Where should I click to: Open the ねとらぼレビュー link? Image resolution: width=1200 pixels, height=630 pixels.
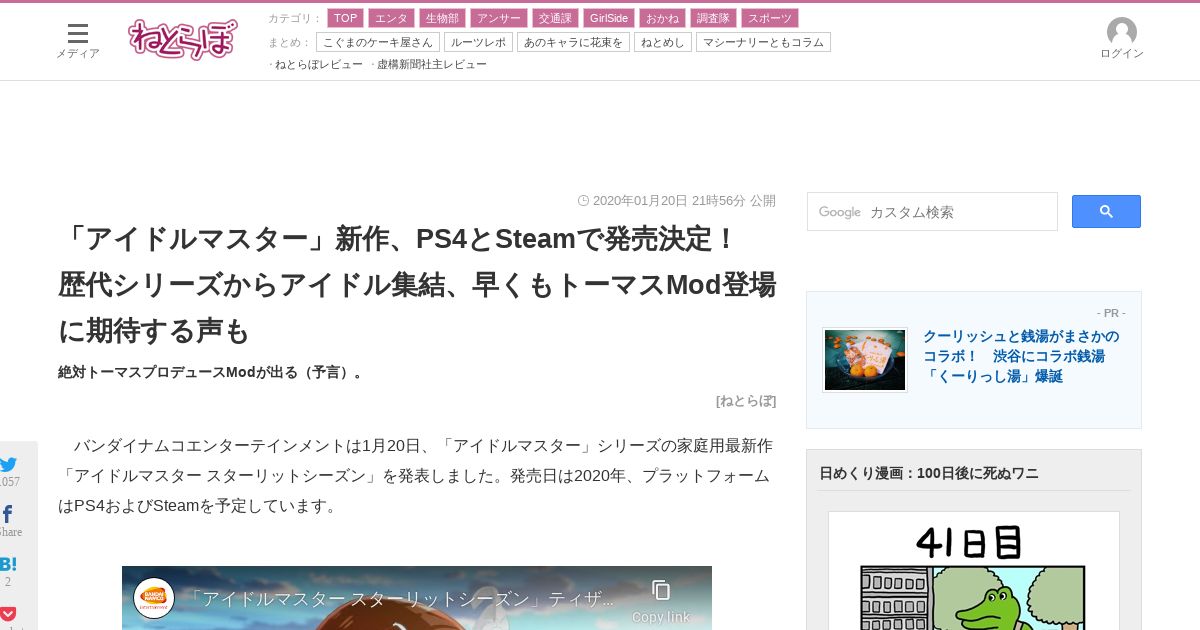[318, 64]
